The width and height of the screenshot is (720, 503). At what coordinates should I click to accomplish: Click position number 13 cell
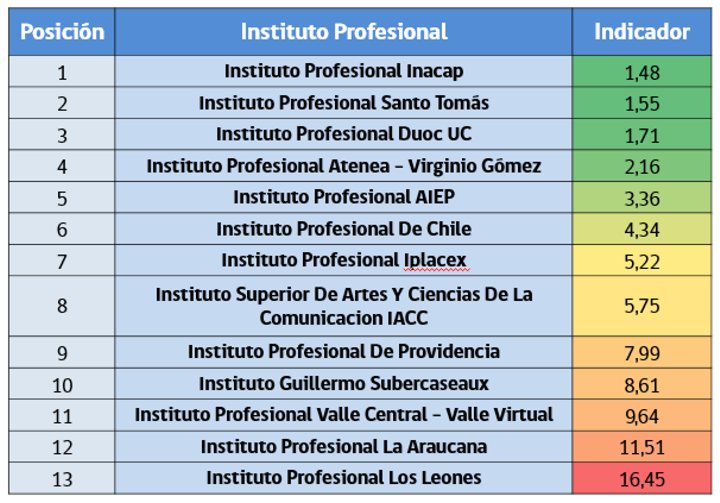click(x=62, y=478)
